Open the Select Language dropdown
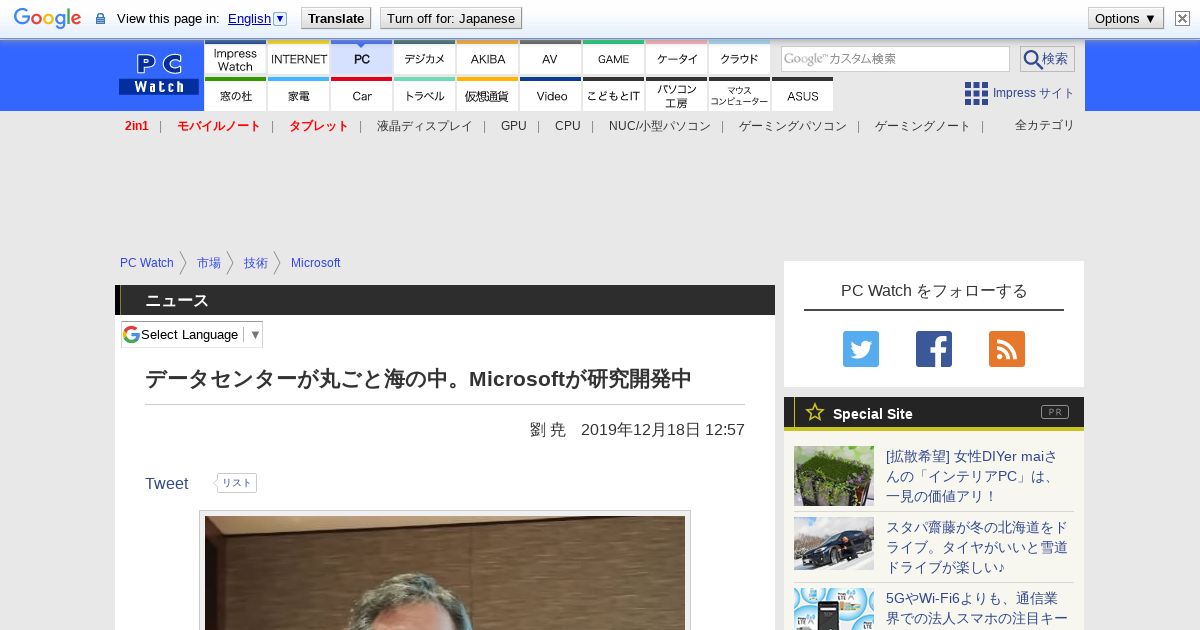The height and width of the screenshot is (630, 1200). click(x=192, y=334)
